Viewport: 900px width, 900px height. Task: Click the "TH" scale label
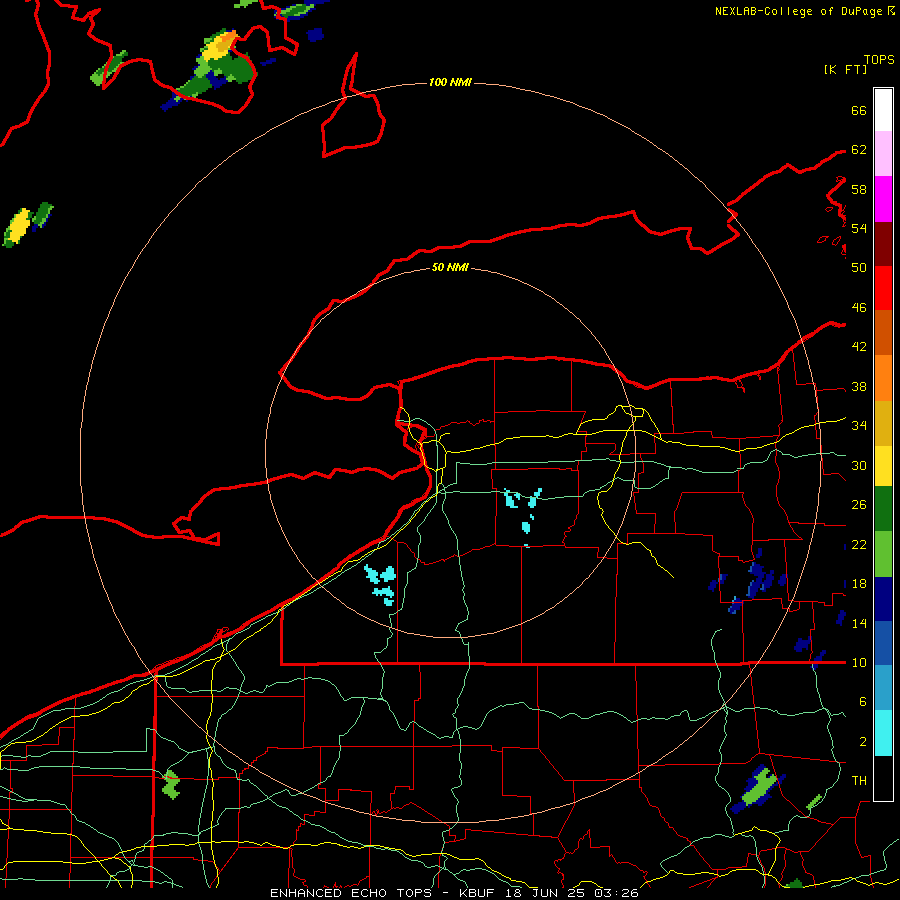coord(859,780)
